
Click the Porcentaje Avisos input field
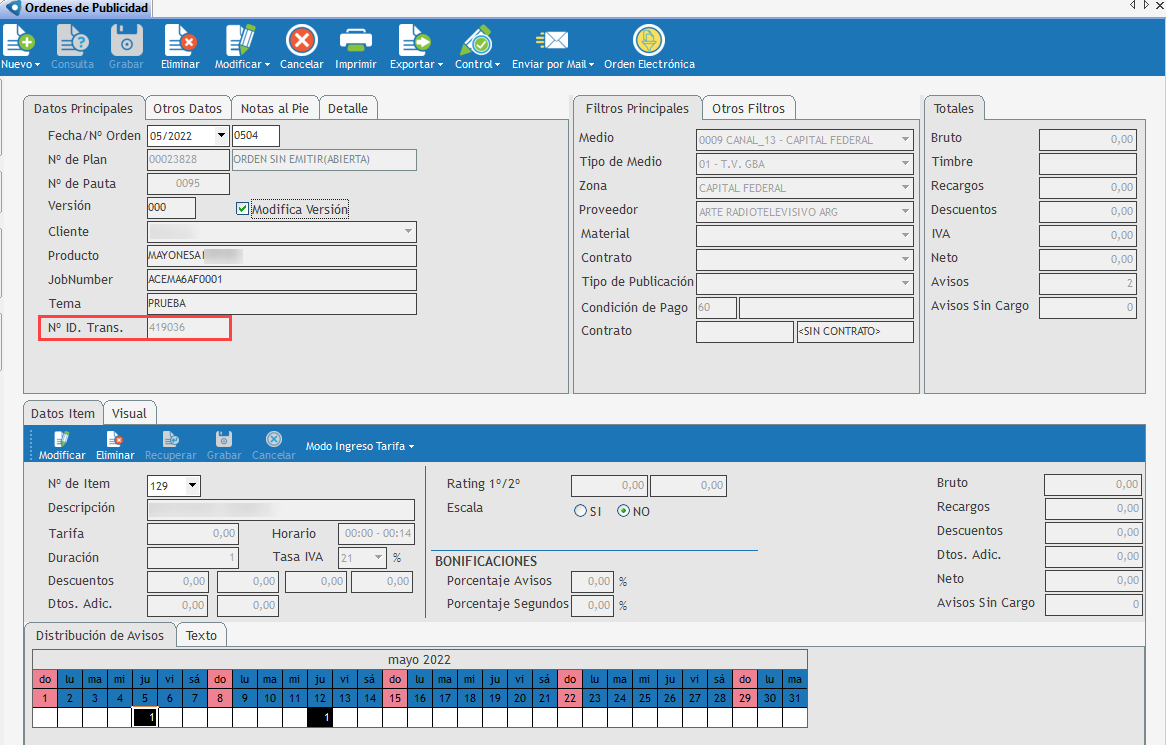pos(592,581)
